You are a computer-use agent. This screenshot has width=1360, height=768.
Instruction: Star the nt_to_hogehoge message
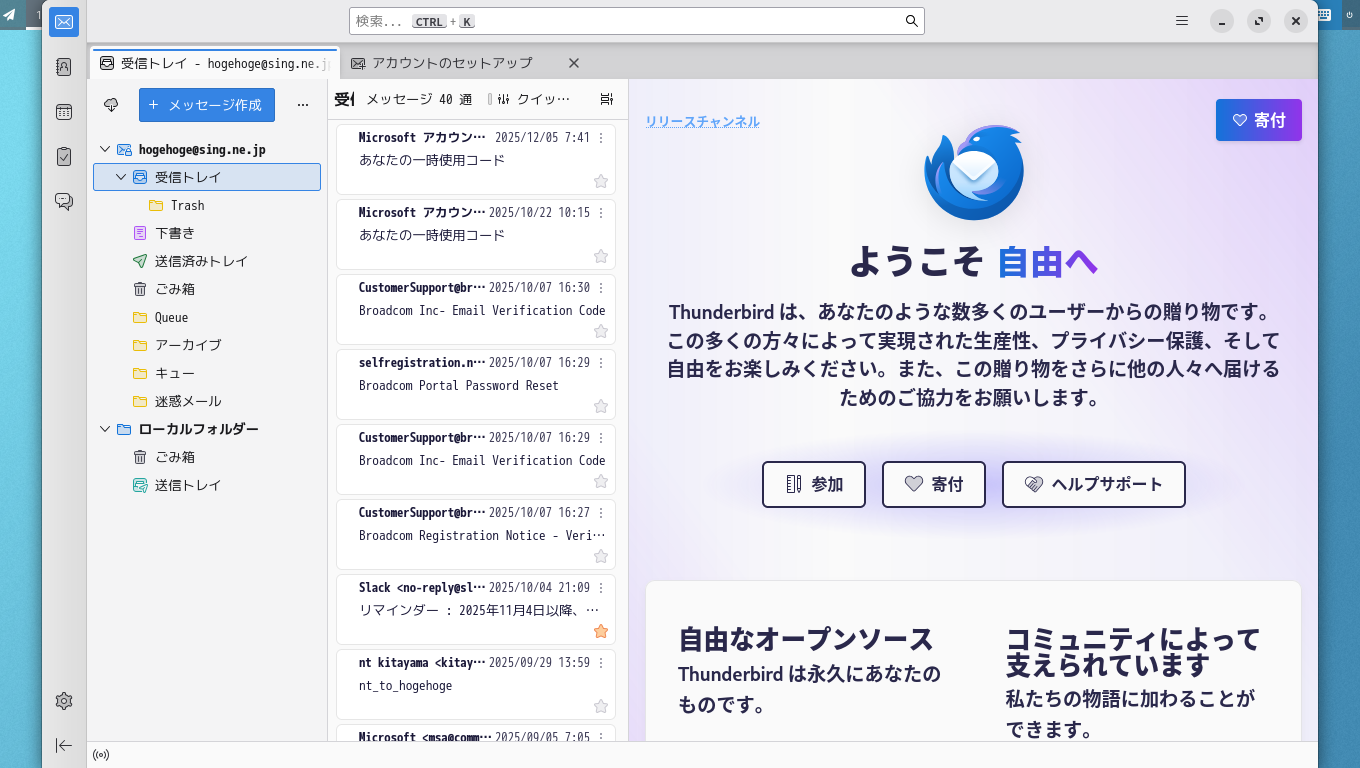click(x=601, y=706)
